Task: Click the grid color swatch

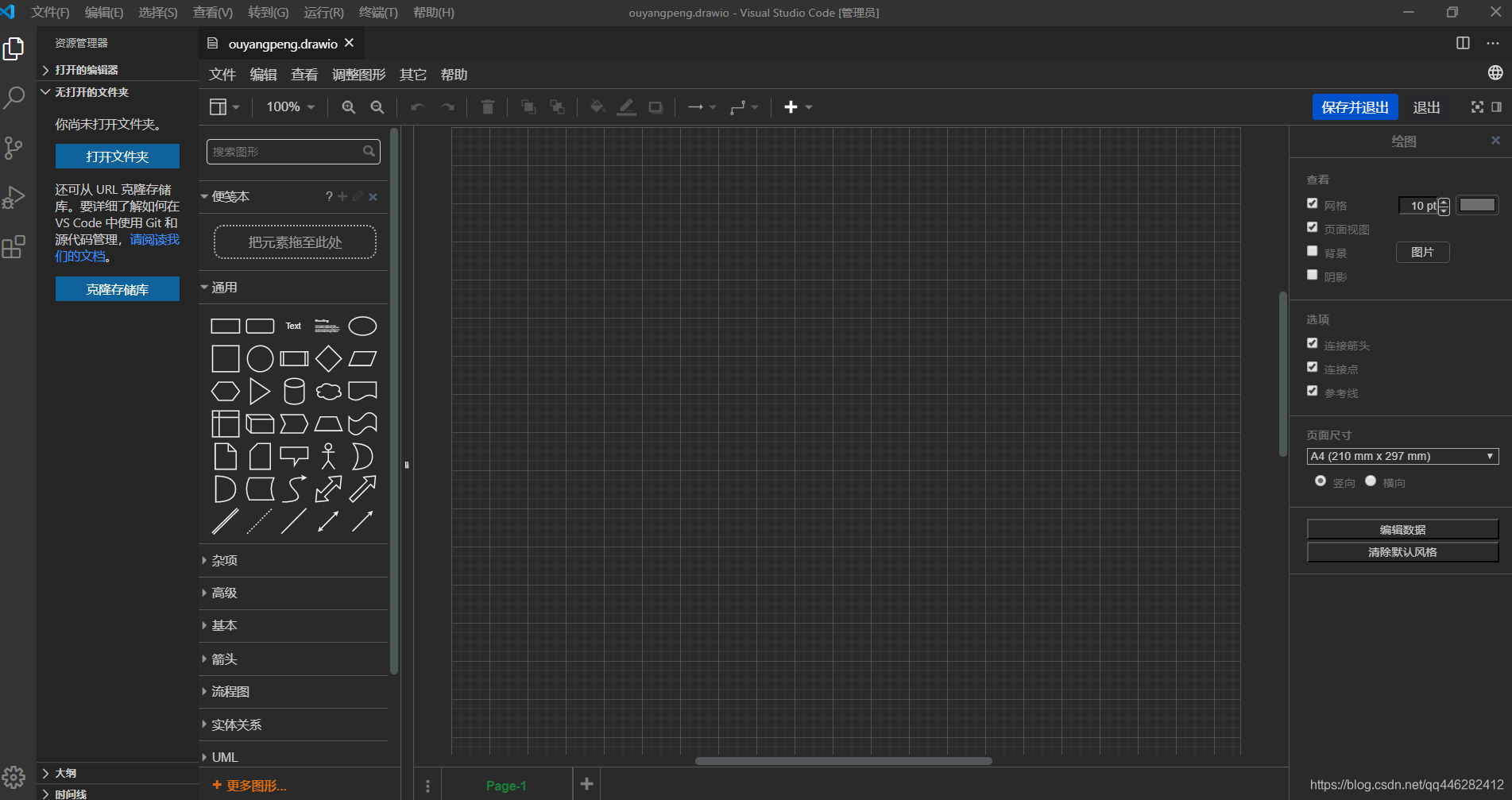Action: pos(1477,205)
